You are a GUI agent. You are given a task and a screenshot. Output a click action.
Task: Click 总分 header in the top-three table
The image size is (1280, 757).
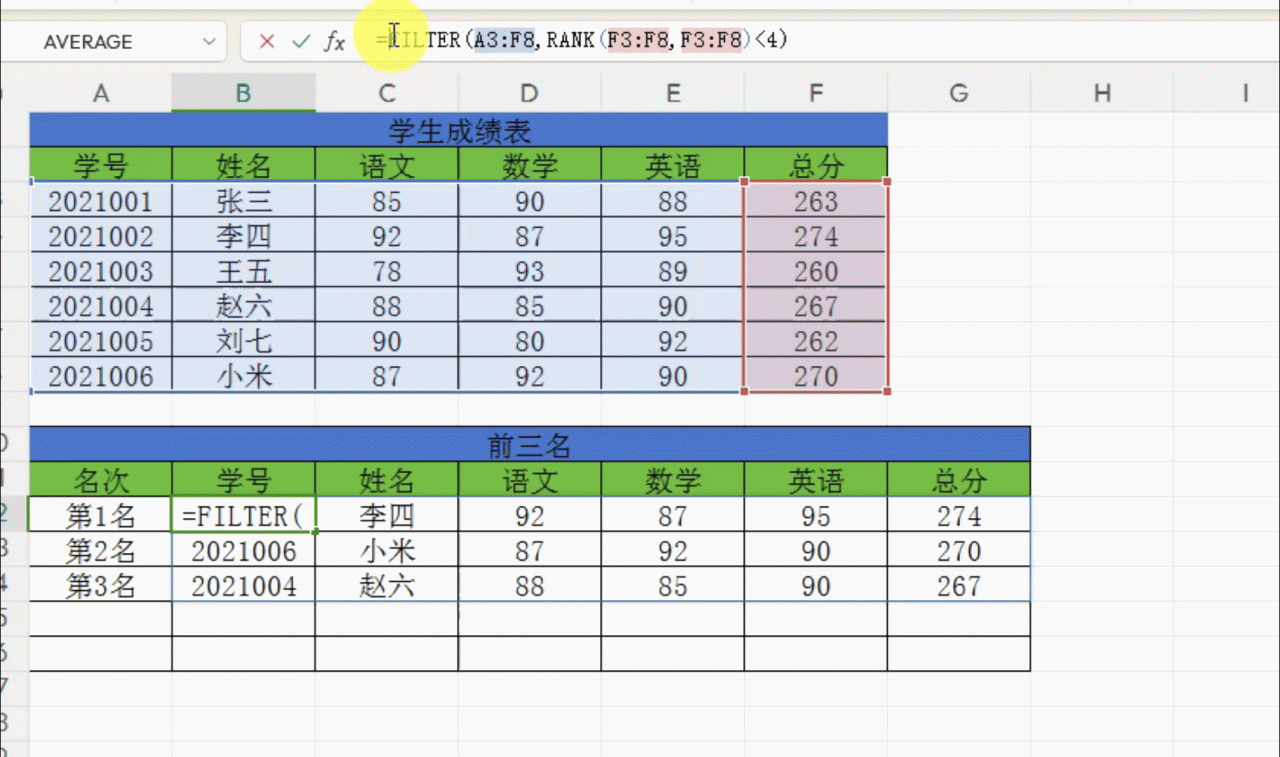959,480
